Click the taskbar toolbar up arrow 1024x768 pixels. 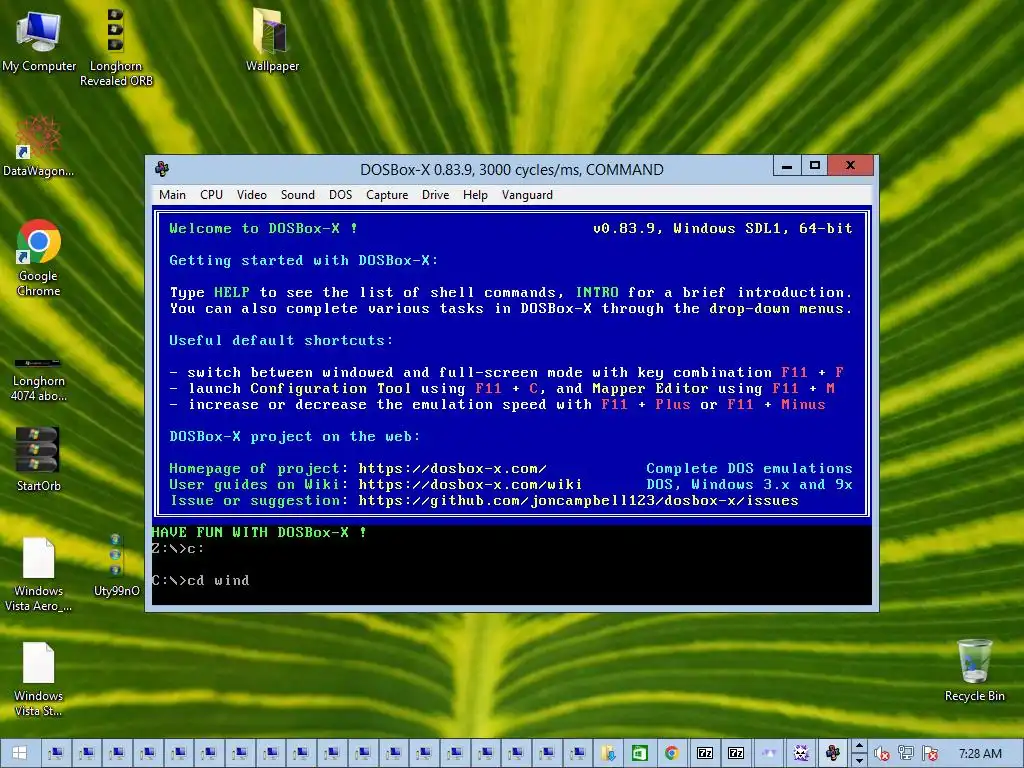tap(859, 746)
